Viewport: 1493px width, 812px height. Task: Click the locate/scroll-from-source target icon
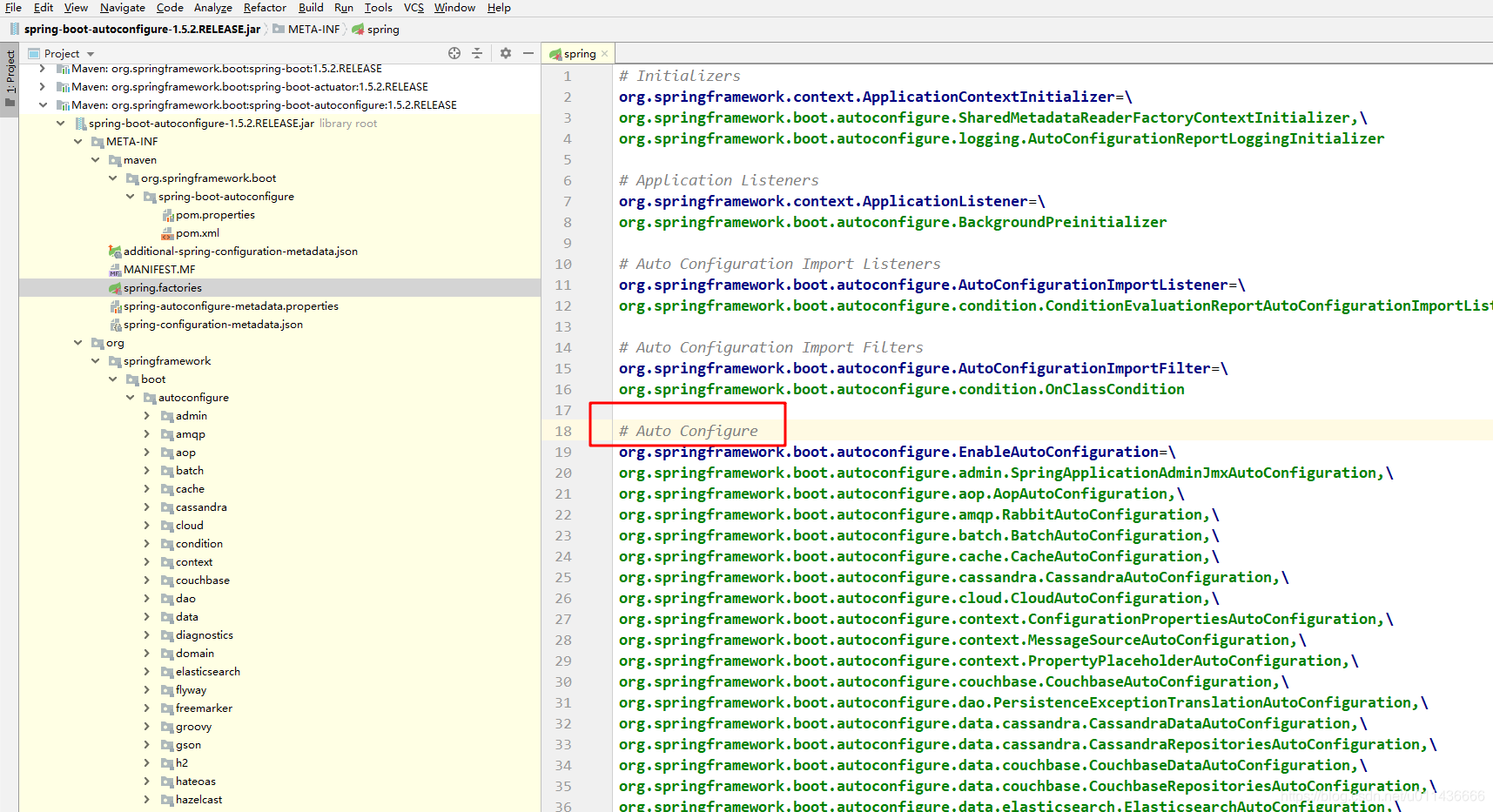coord(454,53)
